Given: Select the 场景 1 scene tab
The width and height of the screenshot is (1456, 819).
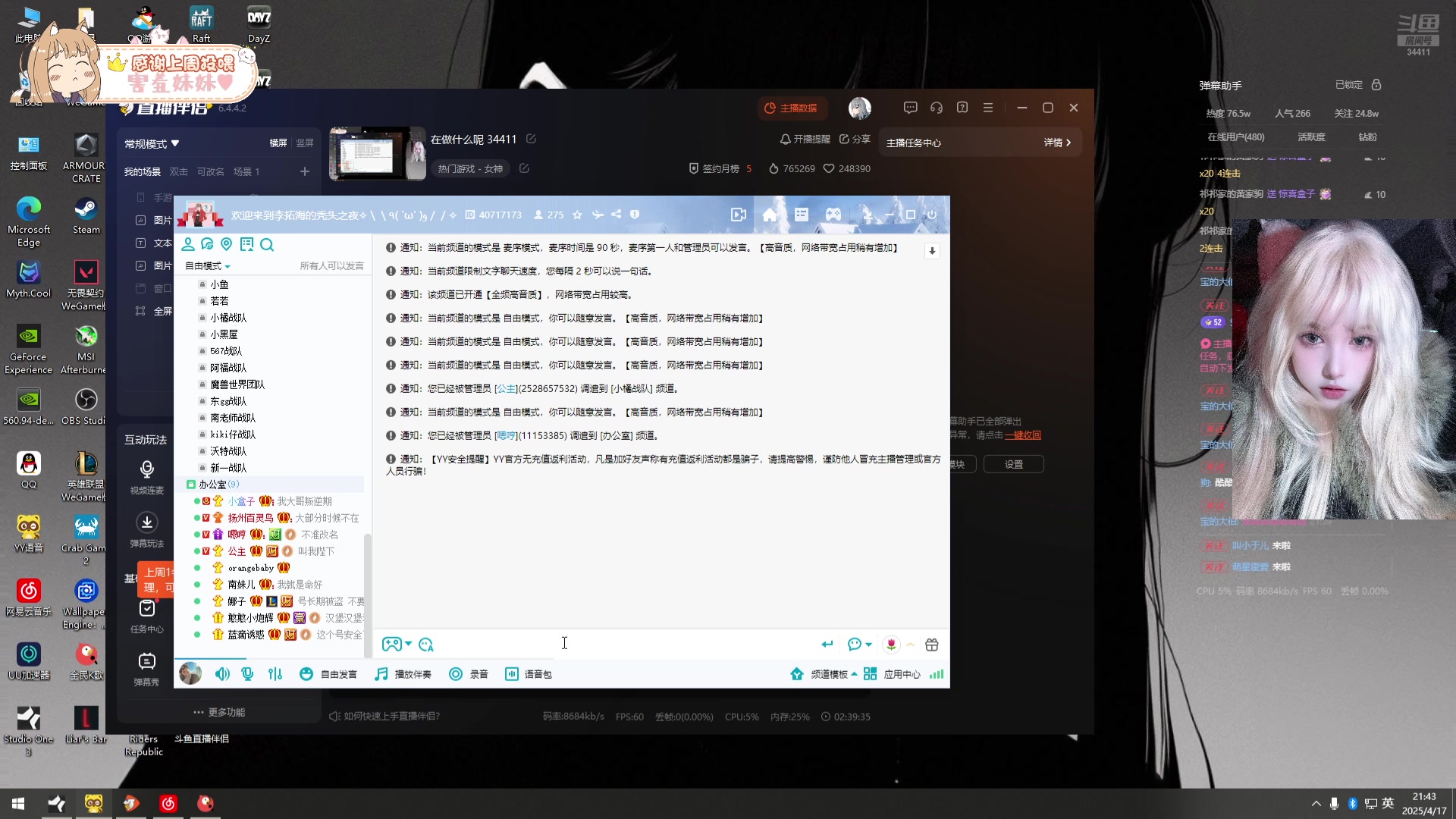Looking at the screenshot, I should [x=246, y=172].
